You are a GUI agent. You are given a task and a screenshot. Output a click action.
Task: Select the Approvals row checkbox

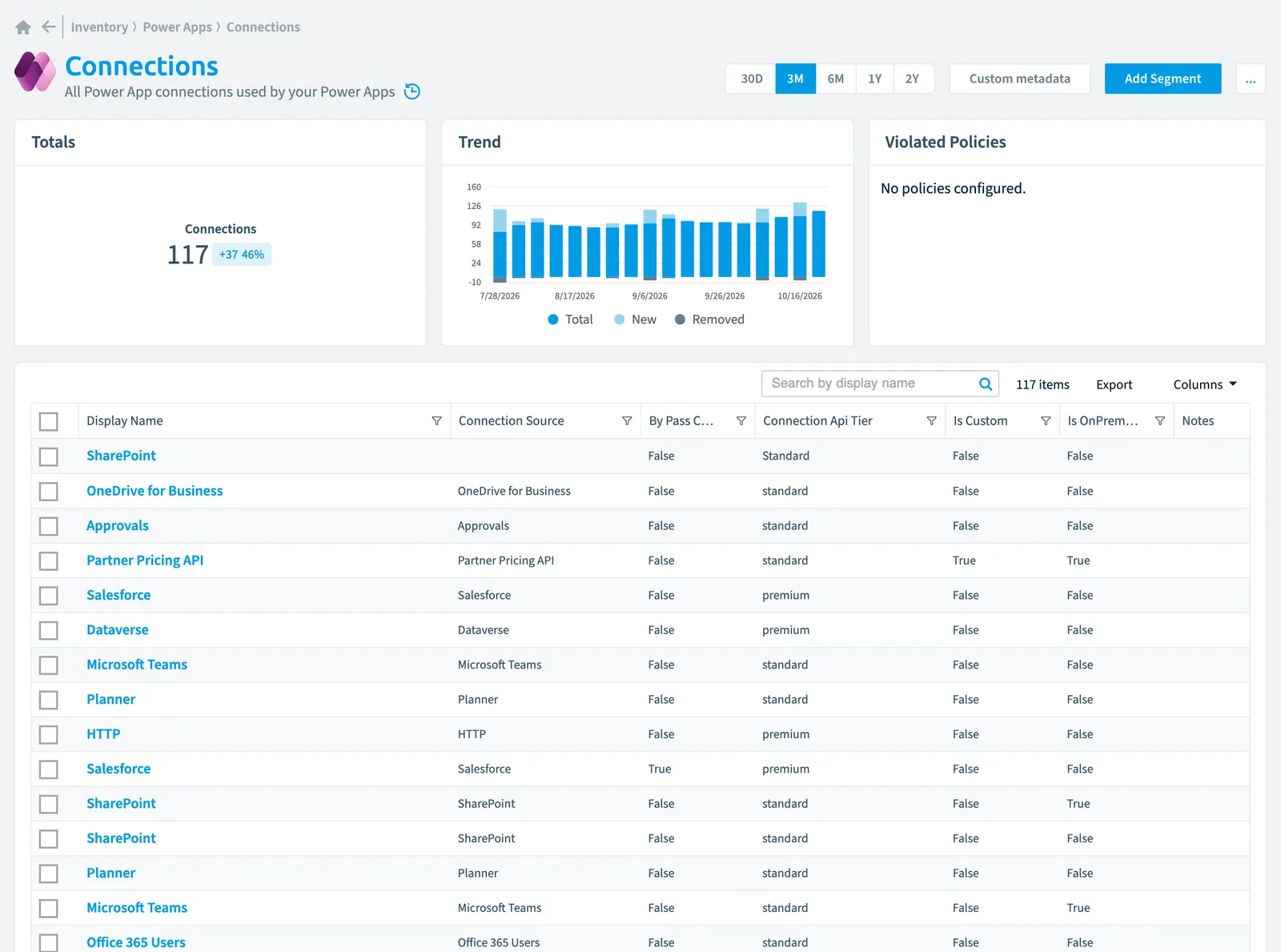(49, 526)
